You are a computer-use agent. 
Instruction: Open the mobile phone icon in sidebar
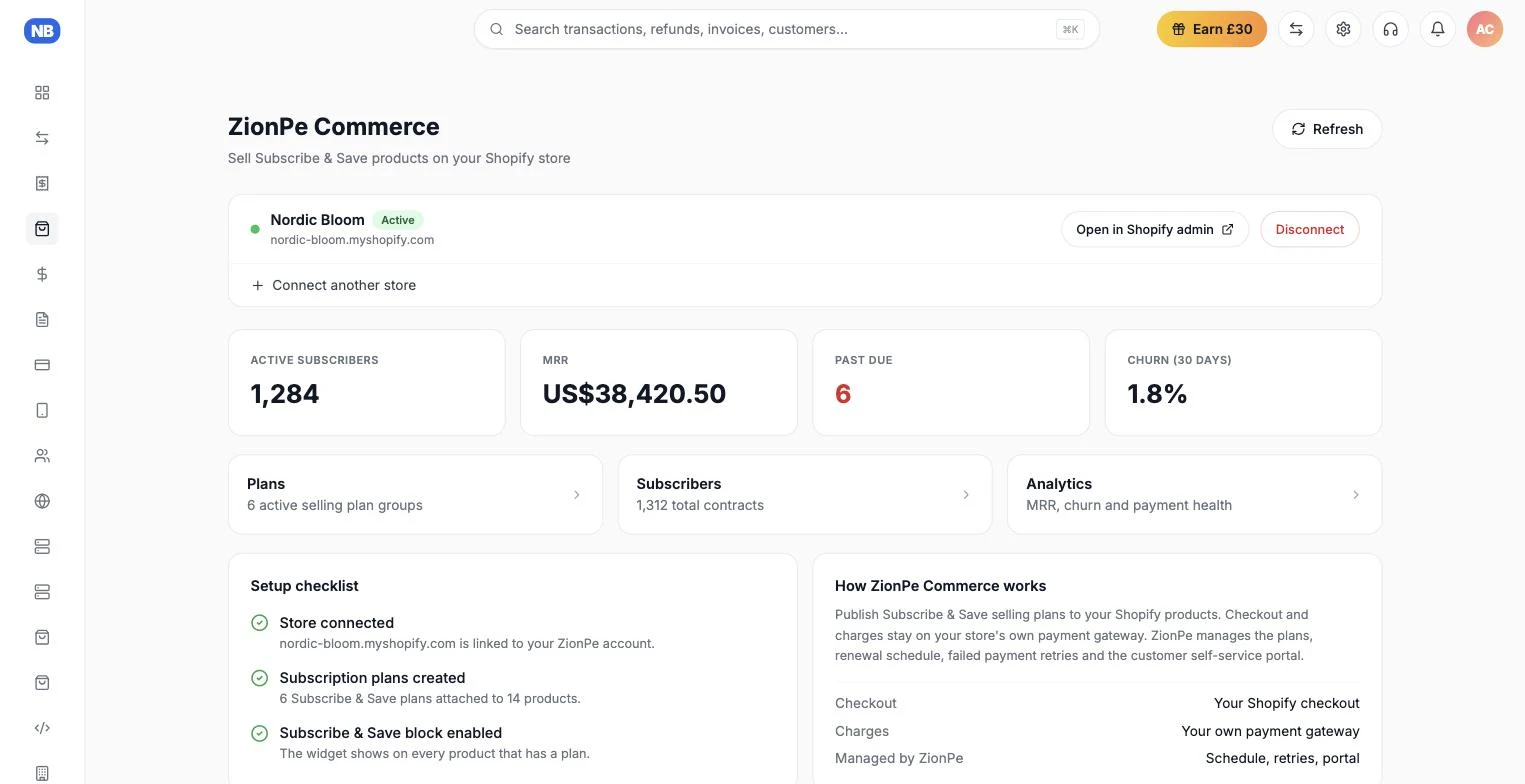point(42,410)
